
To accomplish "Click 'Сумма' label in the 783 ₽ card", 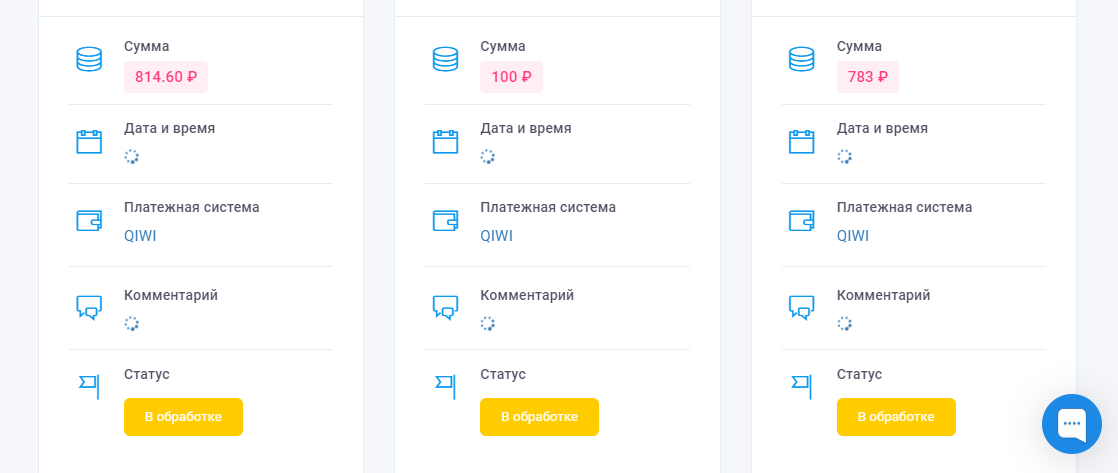I will (859, 46).
